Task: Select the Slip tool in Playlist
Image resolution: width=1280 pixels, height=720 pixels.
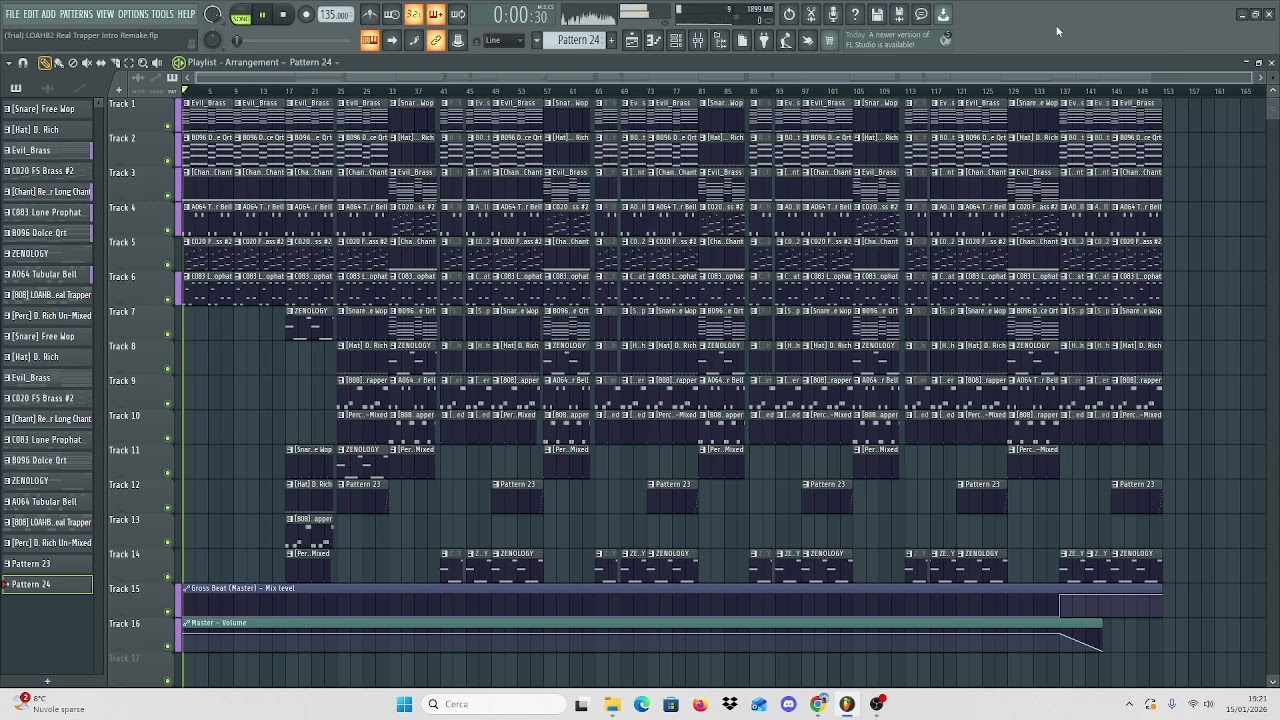Action: click(100, 63)
